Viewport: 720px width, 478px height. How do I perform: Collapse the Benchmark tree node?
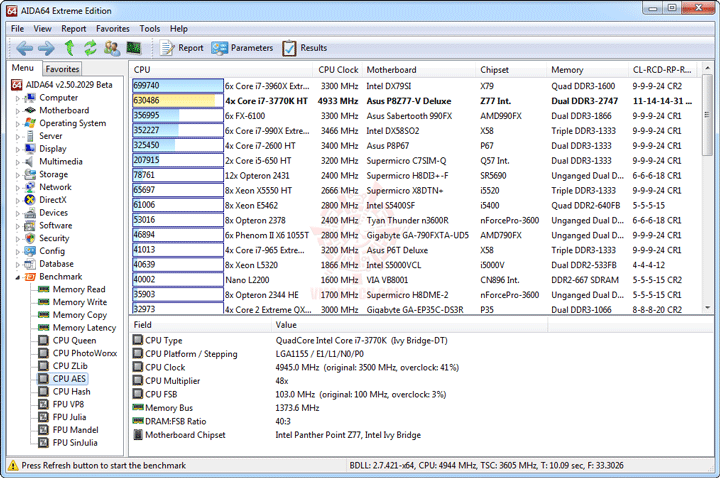[18, 277]
